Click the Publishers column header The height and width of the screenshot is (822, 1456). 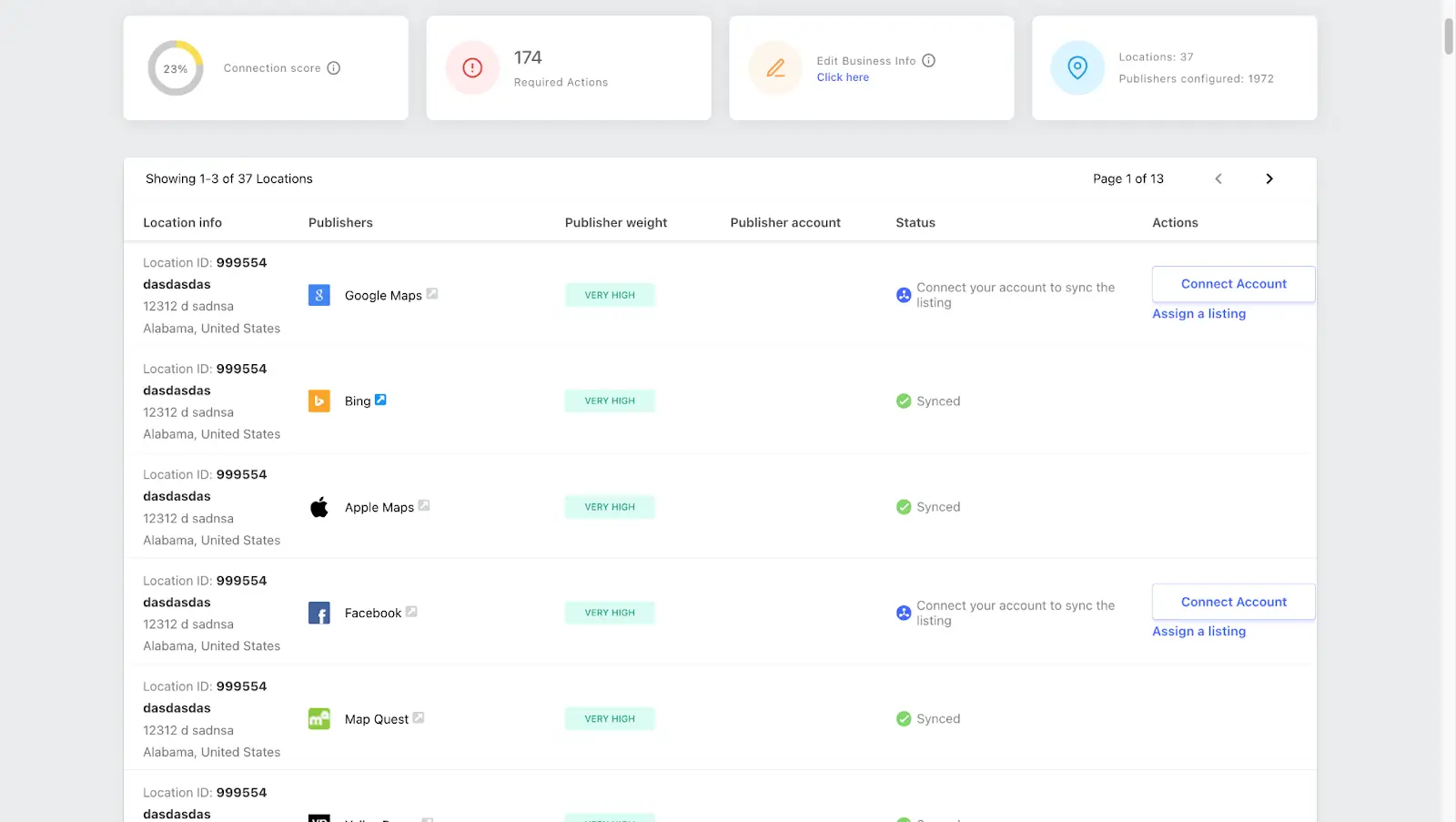click(340, 222)
